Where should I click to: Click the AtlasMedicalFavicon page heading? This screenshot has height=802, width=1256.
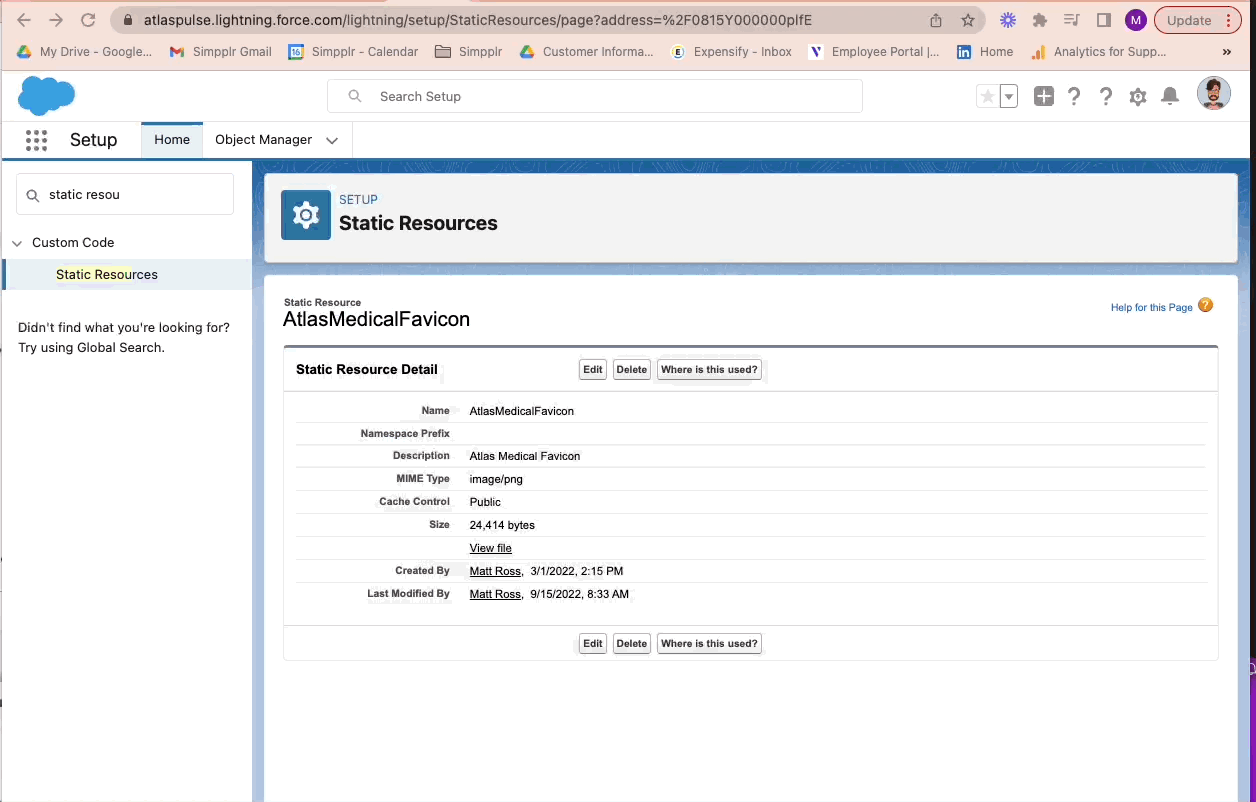click(377, 320)
